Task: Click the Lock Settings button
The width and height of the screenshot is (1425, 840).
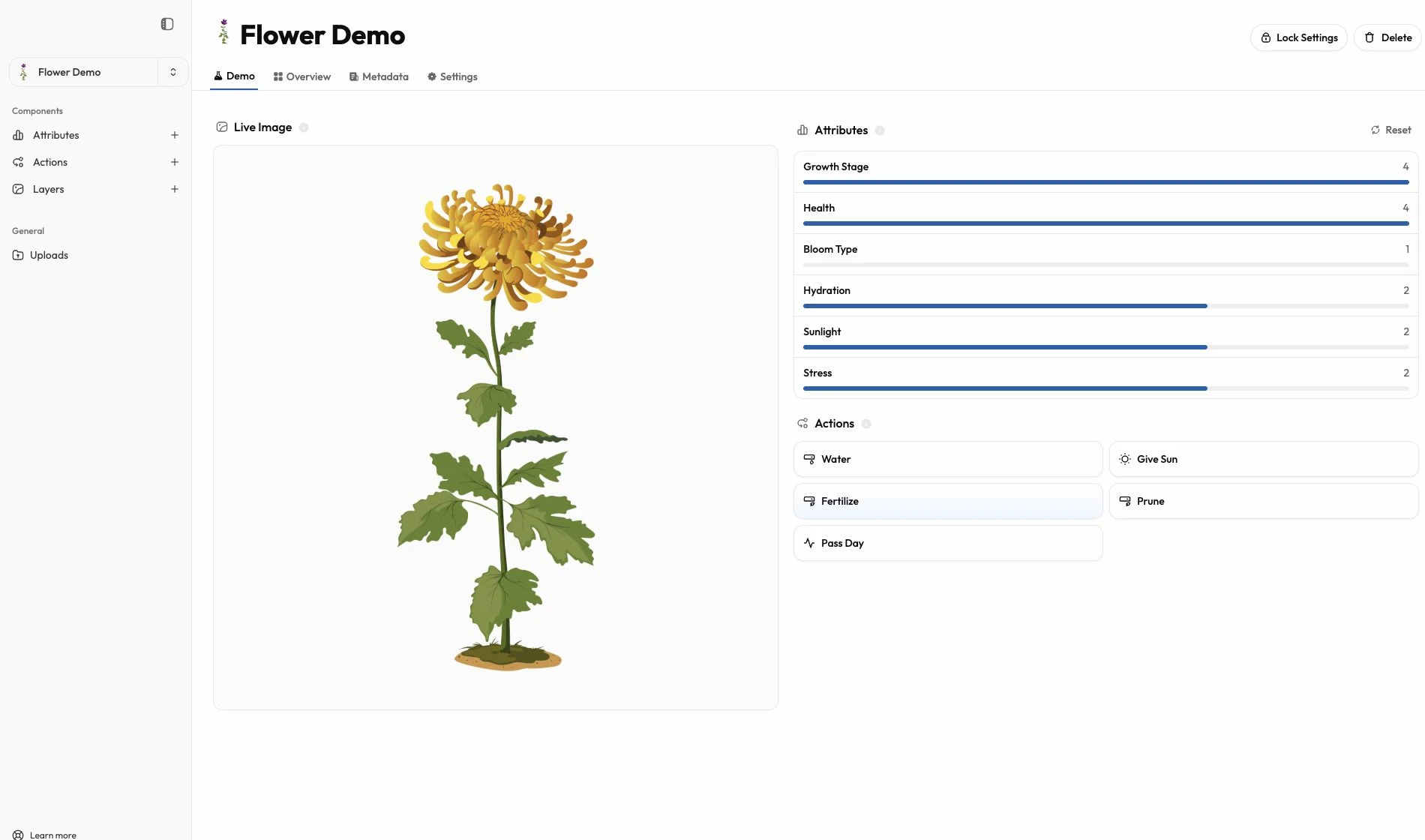Action: pyautogui.click(x=1299, y=37)
